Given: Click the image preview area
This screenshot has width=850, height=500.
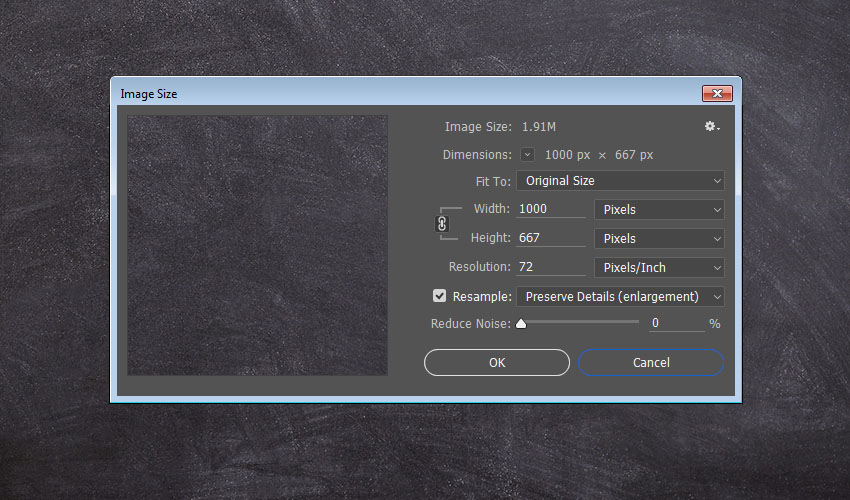Looking at the screenshot, I should click(x=257, y=245).
